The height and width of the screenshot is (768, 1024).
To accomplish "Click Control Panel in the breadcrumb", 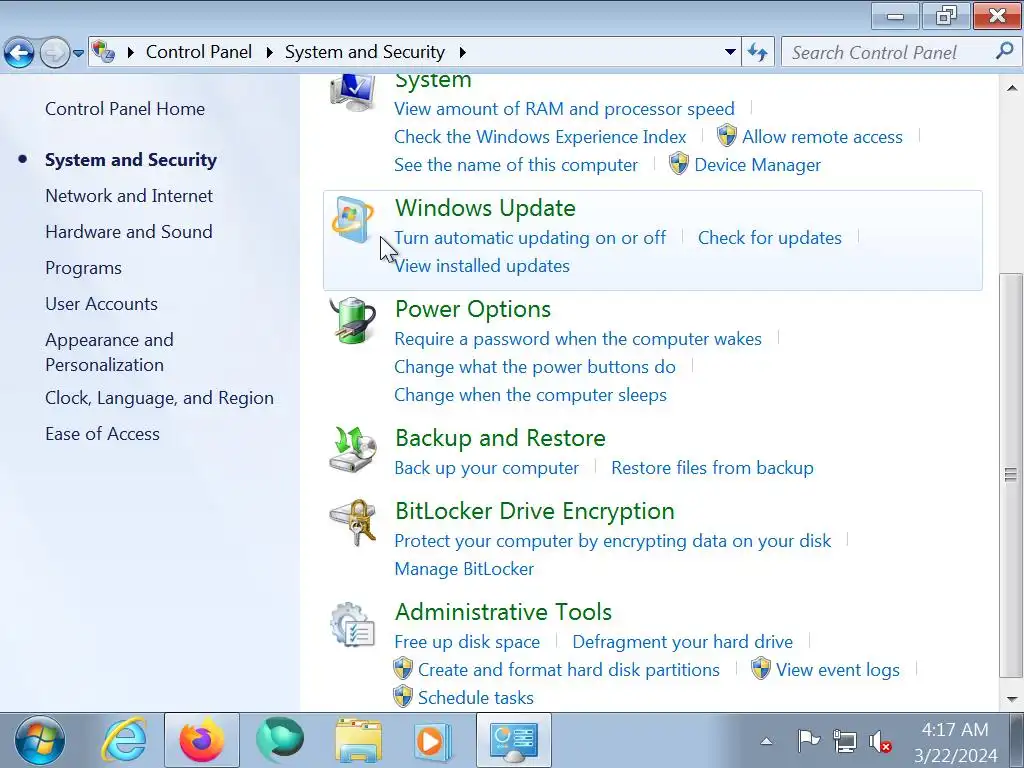I will click(x=199, y=52).
